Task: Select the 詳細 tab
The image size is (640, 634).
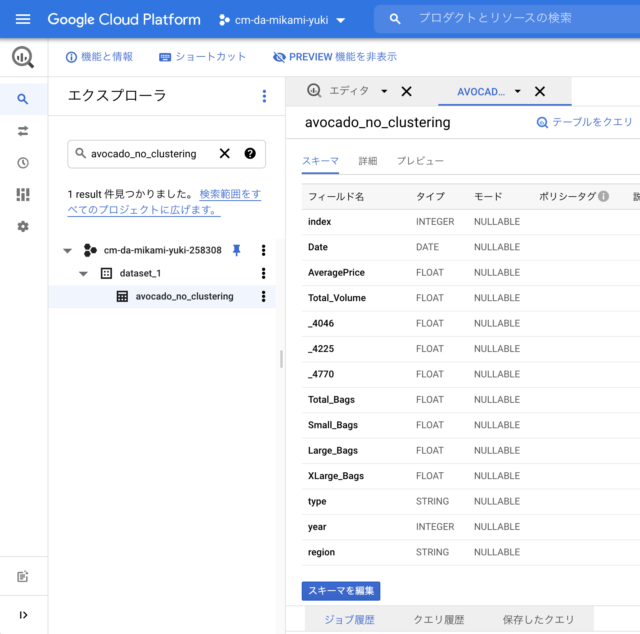Action: [x=367, y=161]
